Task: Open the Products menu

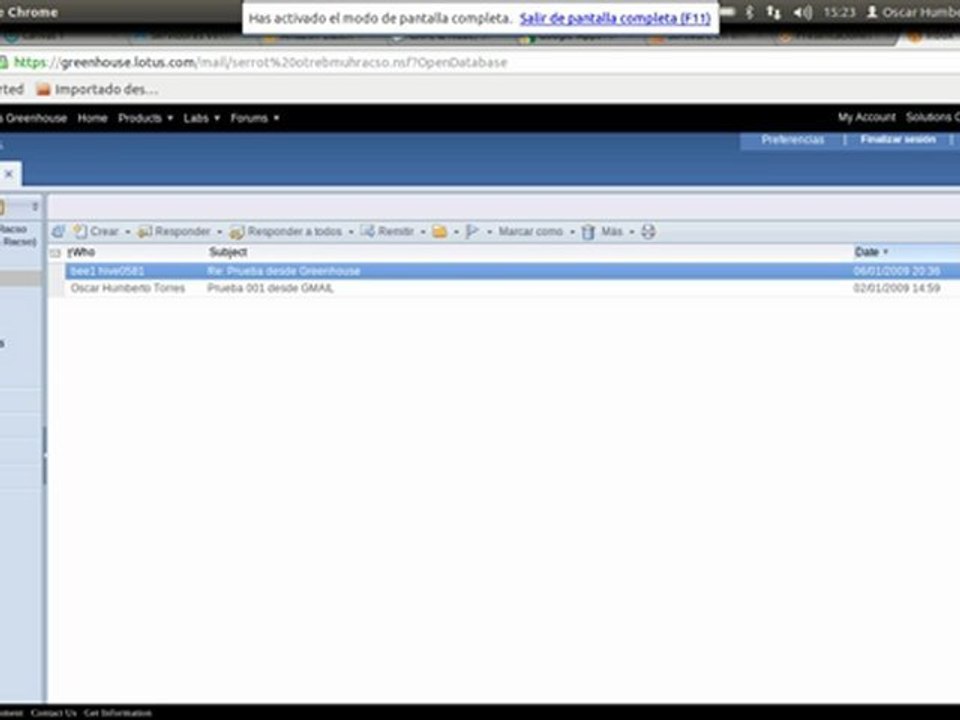Action: [145, 118]
